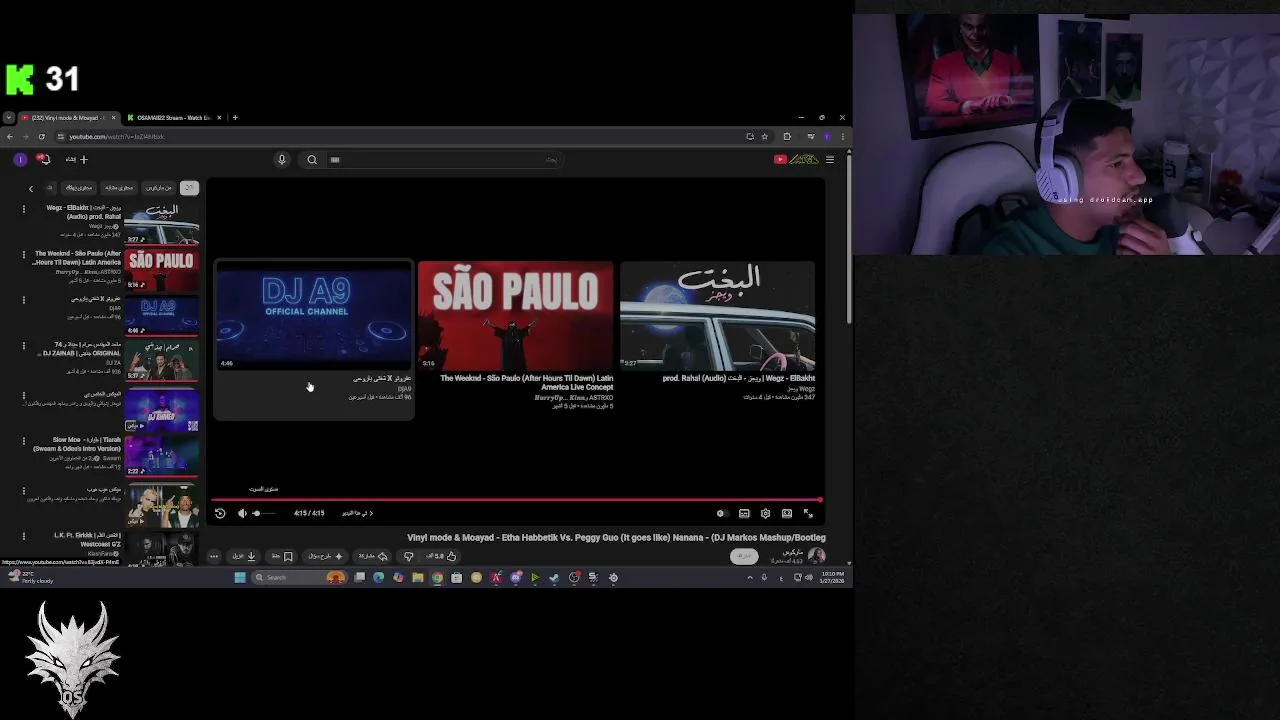Toggle the autoplay switch in player controls

coord(722,513)
